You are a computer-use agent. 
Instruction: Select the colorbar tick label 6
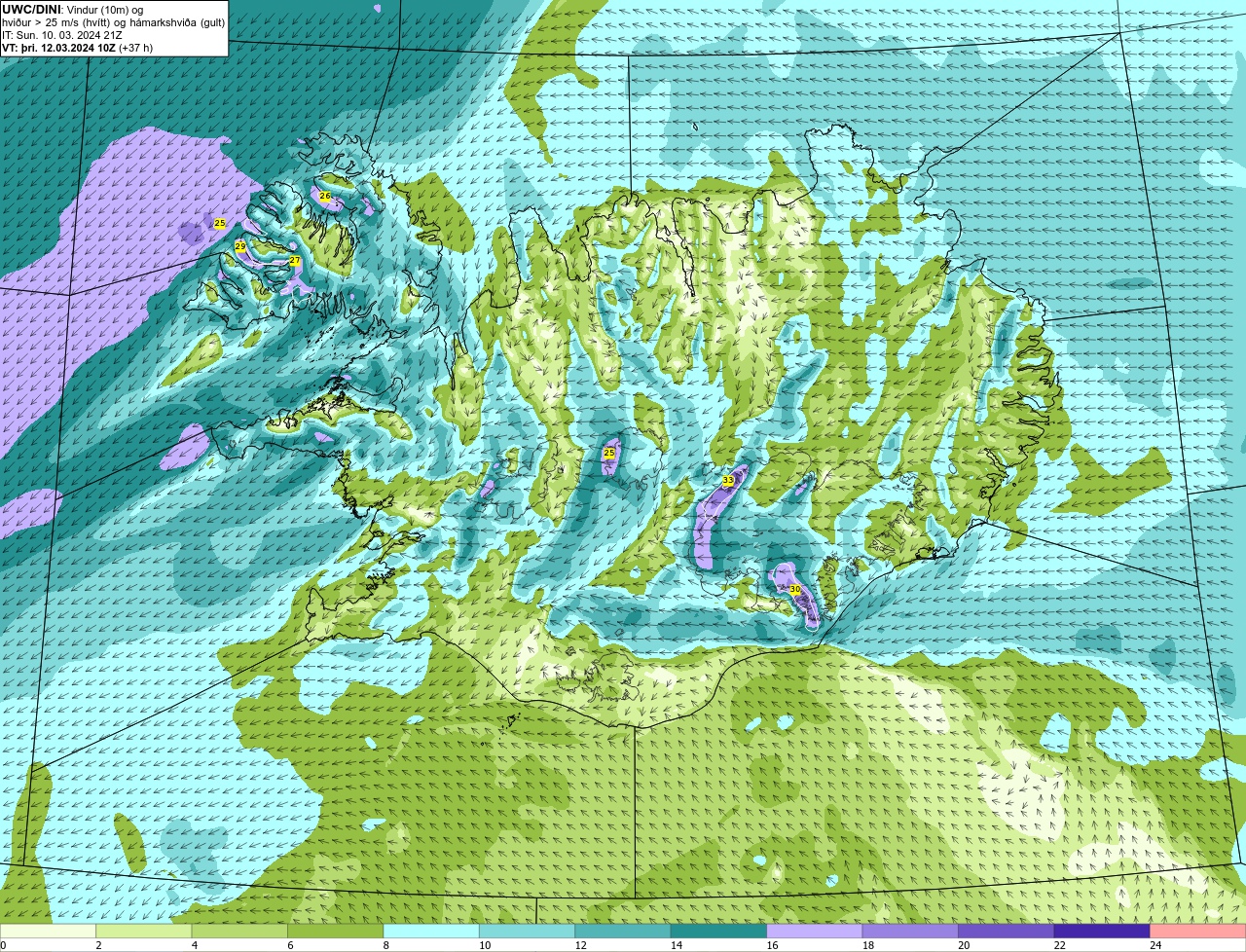point(290,945)
